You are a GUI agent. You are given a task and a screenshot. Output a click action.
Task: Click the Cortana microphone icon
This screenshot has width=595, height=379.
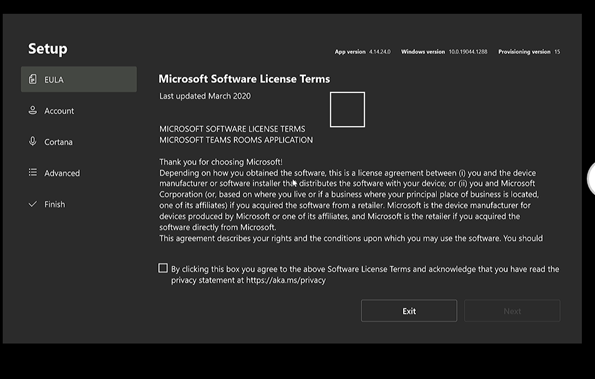33,142
